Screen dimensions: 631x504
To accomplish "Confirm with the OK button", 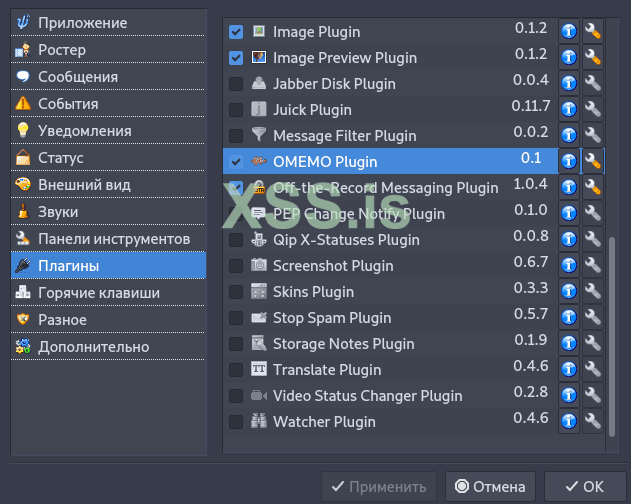I will 584,487.
